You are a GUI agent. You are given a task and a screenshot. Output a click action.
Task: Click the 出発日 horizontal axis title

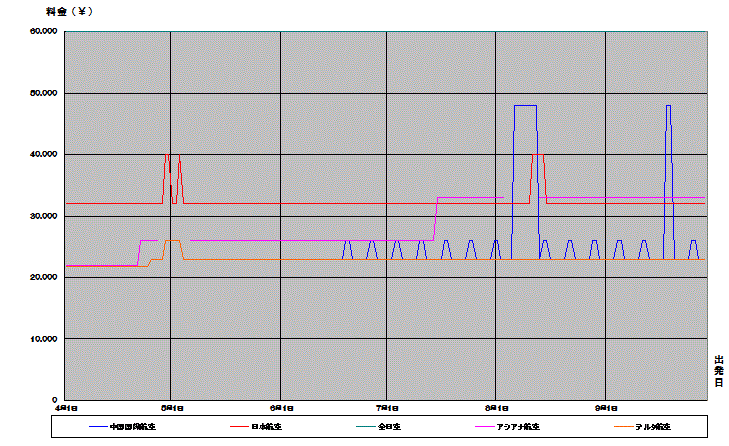click(718, 371)
